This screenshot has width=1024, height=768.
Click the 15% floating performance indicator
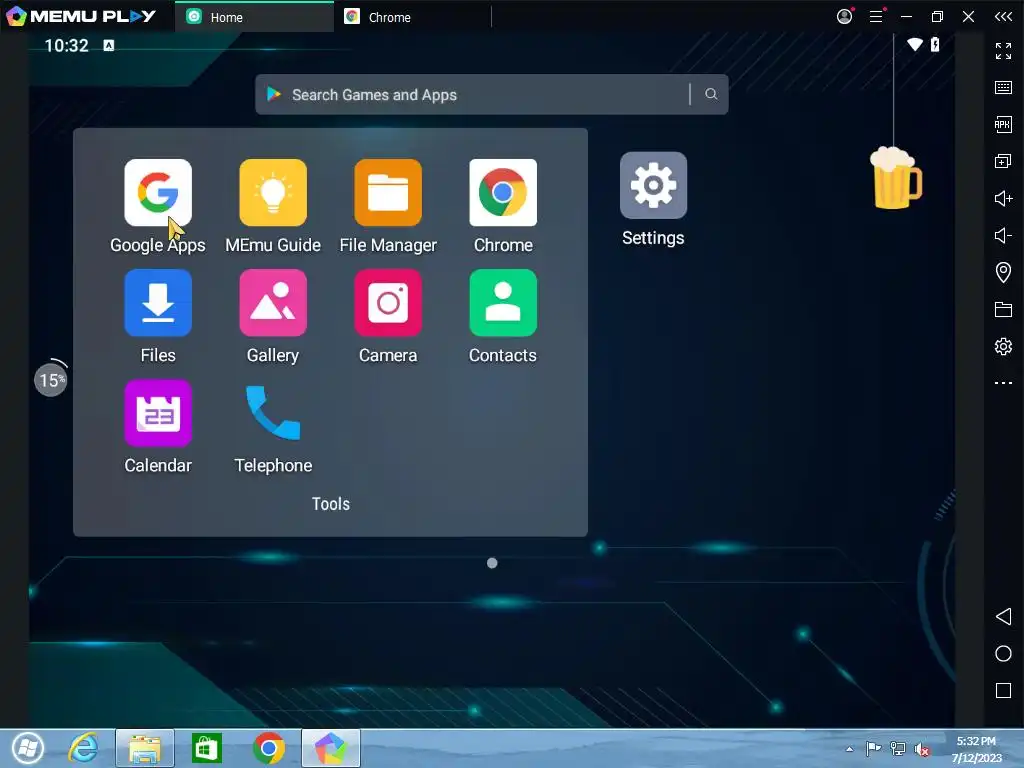[x=50, y=379]
